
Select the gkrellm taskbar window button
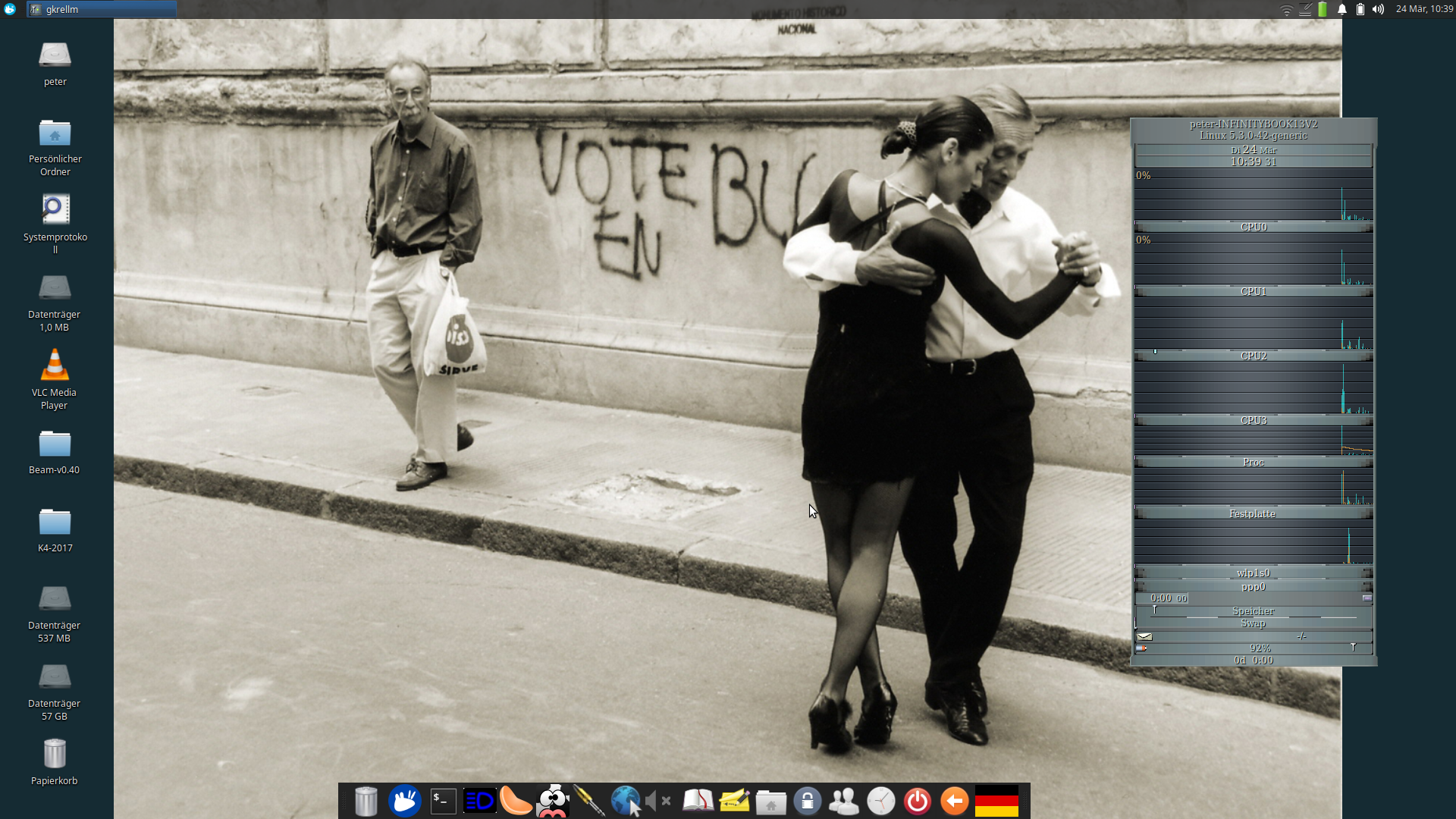[102, 9]
